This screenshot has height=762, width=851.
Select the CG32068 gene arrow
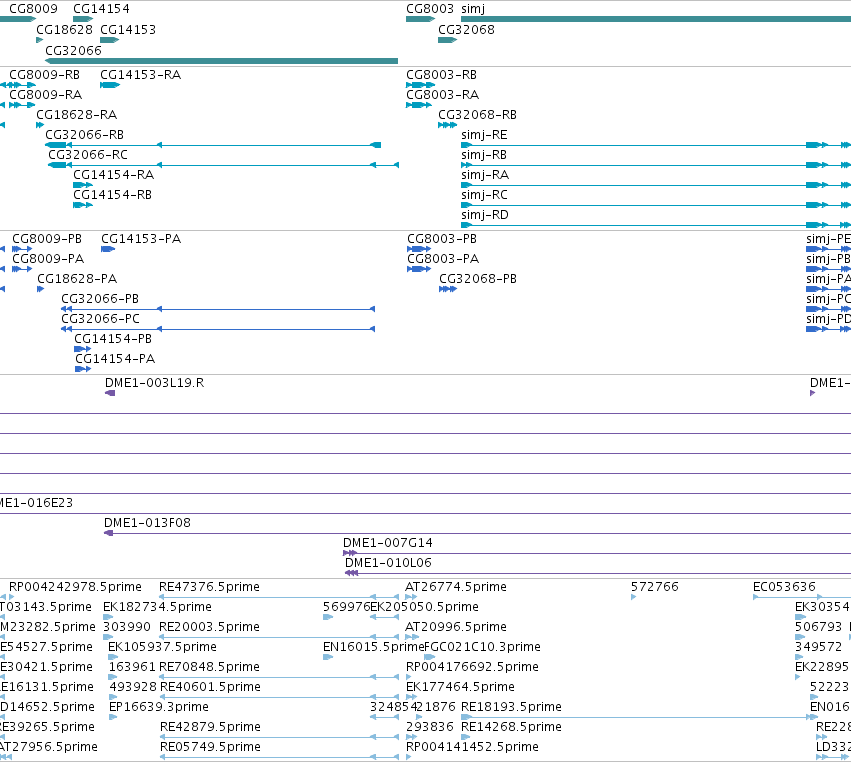(x=447, y=40)
